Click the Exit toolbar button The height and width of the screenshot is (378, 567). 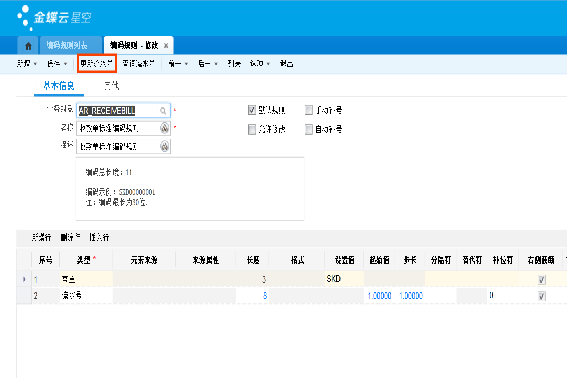[x=286, y=64]
